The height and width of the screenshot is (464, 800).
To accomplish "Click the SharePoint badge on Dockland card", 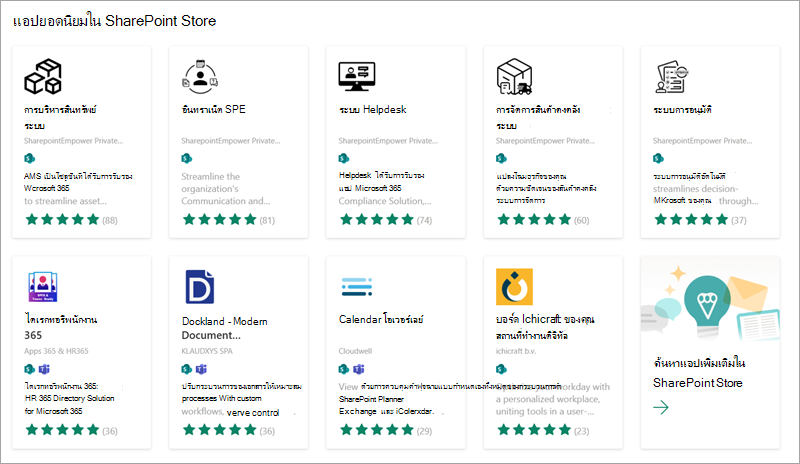I will coord(187,369).
